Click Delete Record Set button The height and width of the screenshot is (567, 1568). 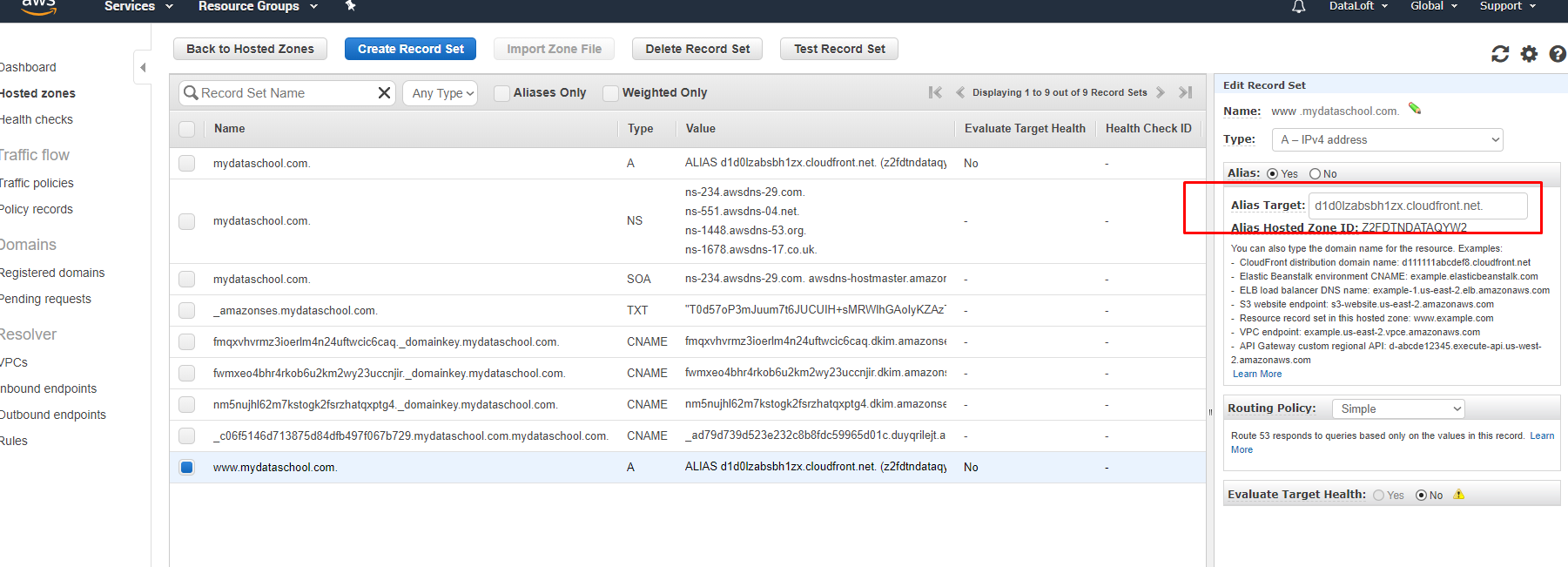(697, 49)
